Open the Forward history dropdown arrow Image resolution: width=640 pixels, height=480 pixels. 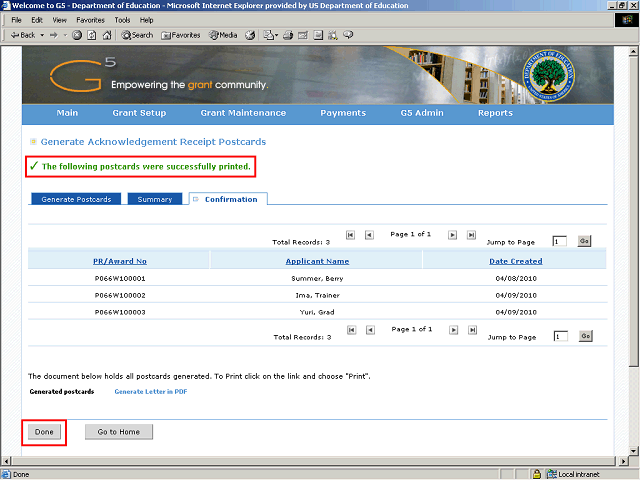tap(65, 36)
